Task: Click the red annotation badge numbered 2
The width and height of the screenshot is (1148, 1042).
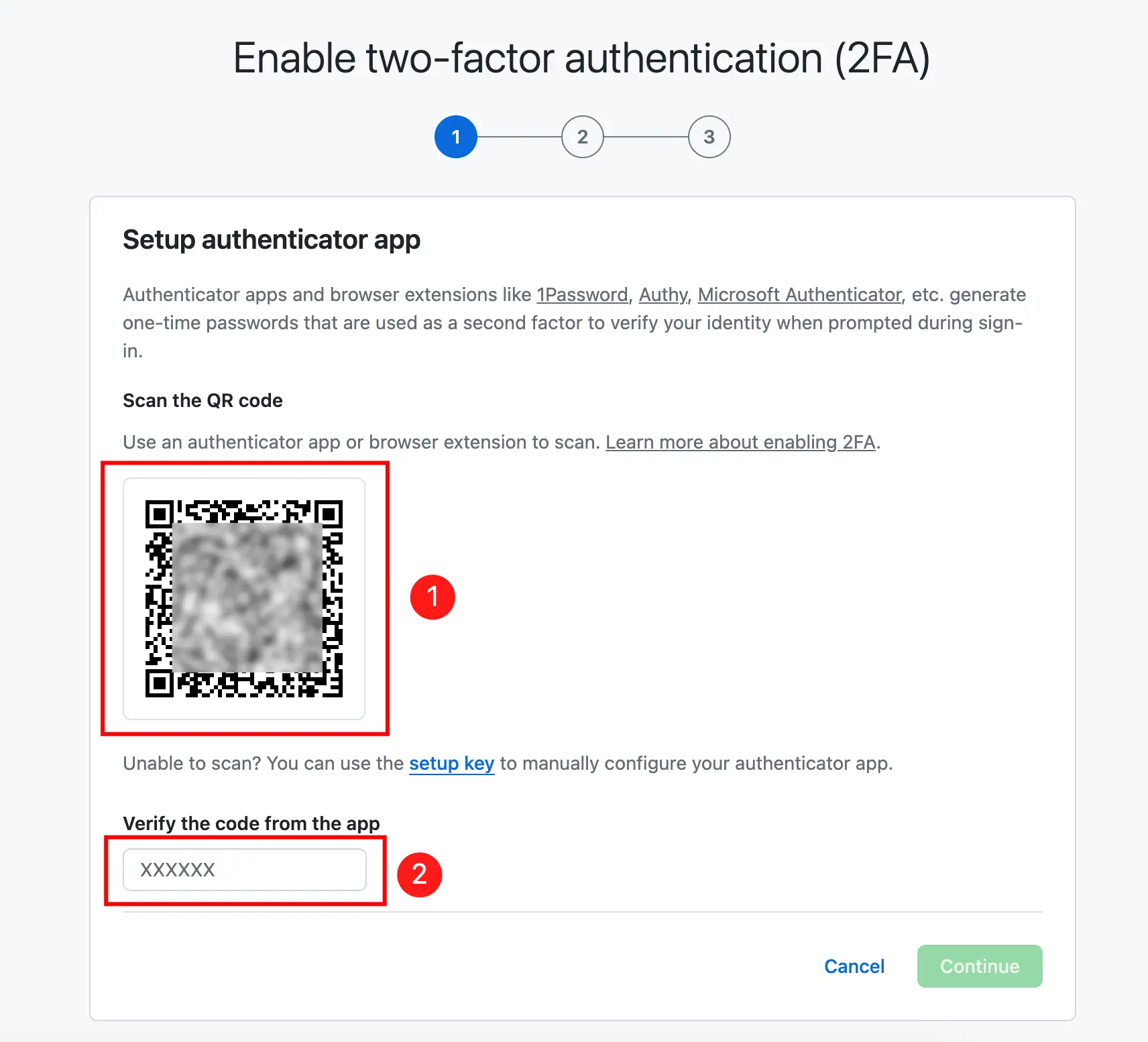Action: tap(420, 874)
